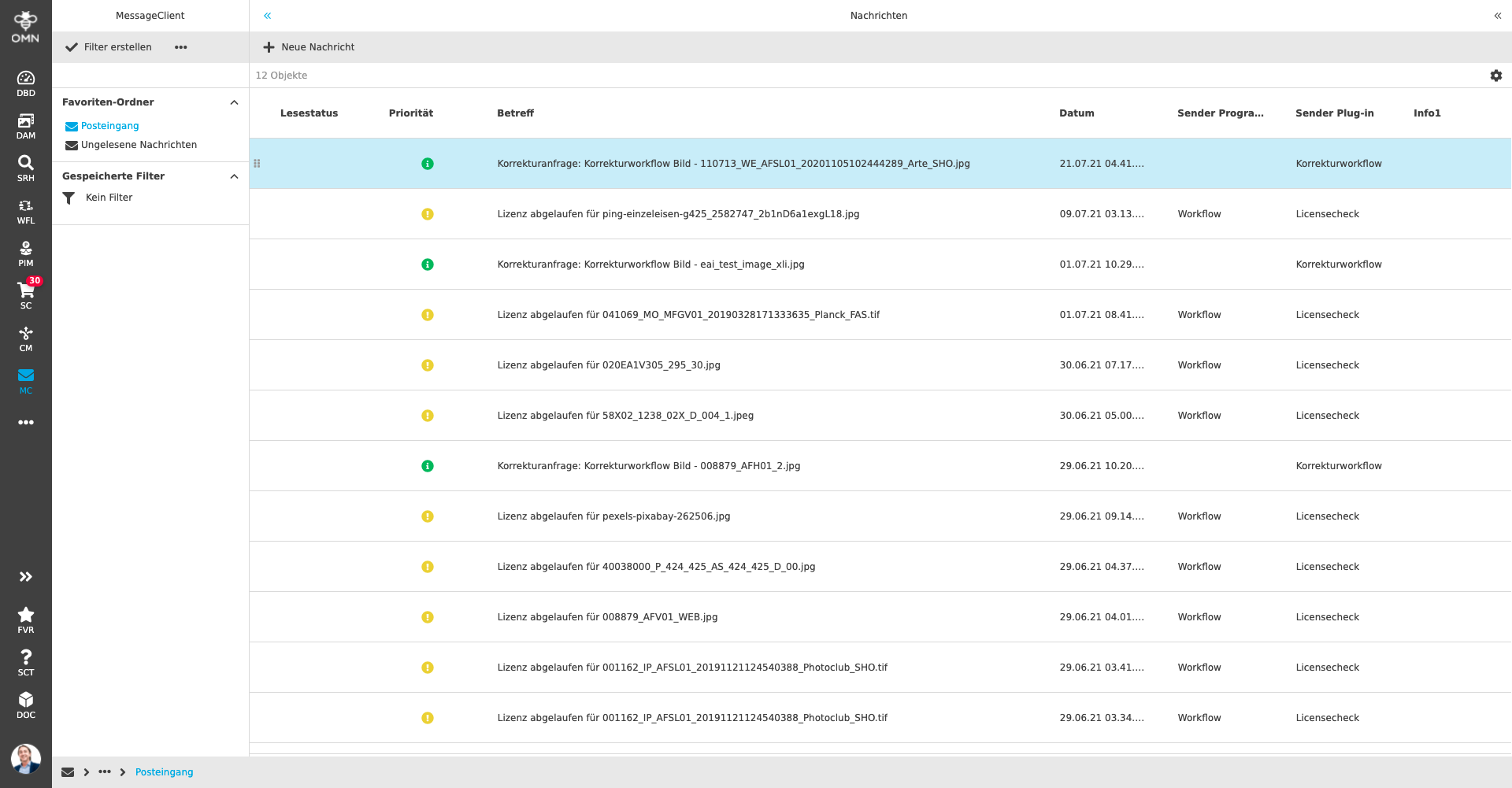Collapse the MessageClient side panel

268,16
